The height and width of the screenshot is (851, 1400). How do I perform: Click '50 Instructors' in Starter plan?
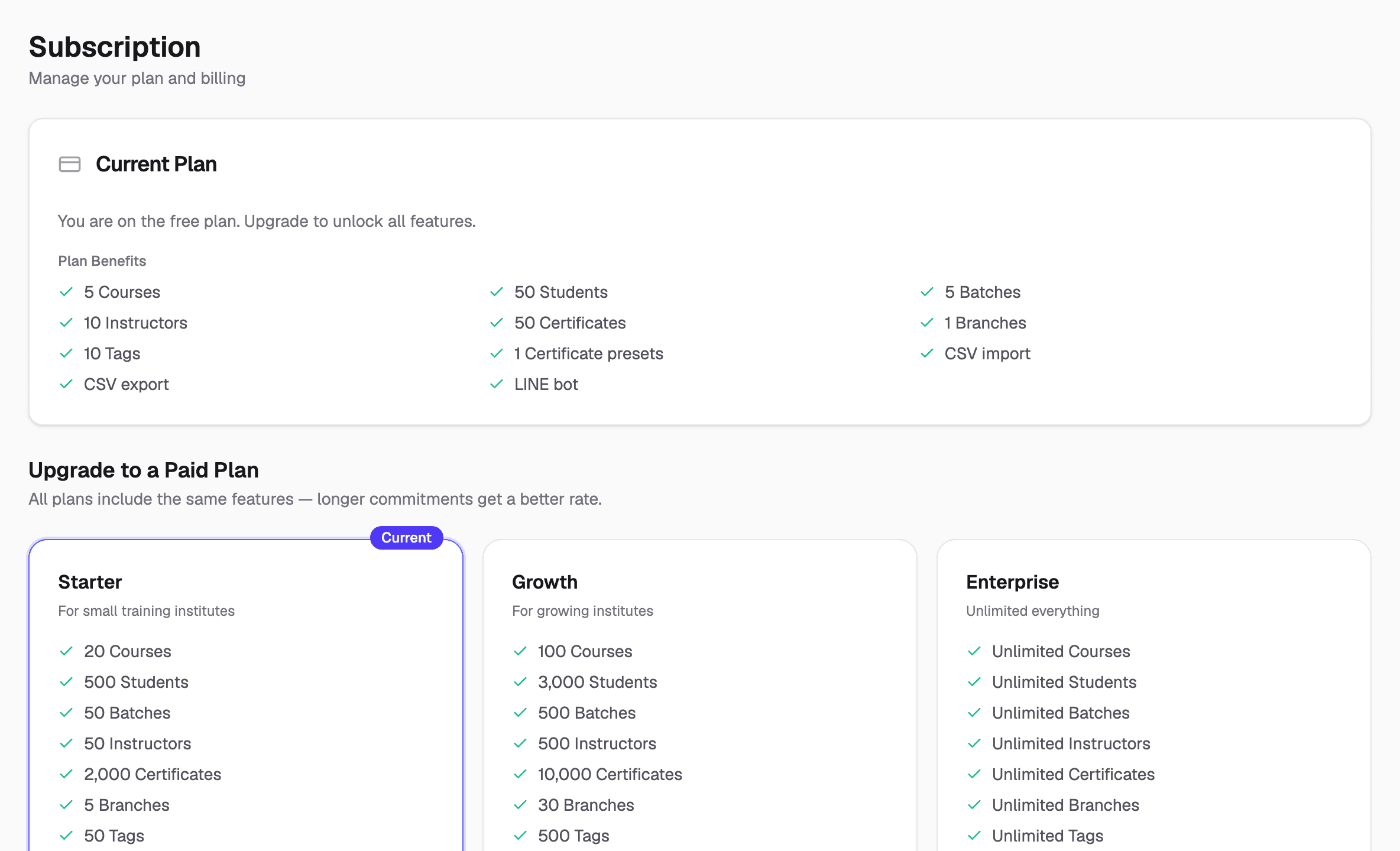coord(137,743)
